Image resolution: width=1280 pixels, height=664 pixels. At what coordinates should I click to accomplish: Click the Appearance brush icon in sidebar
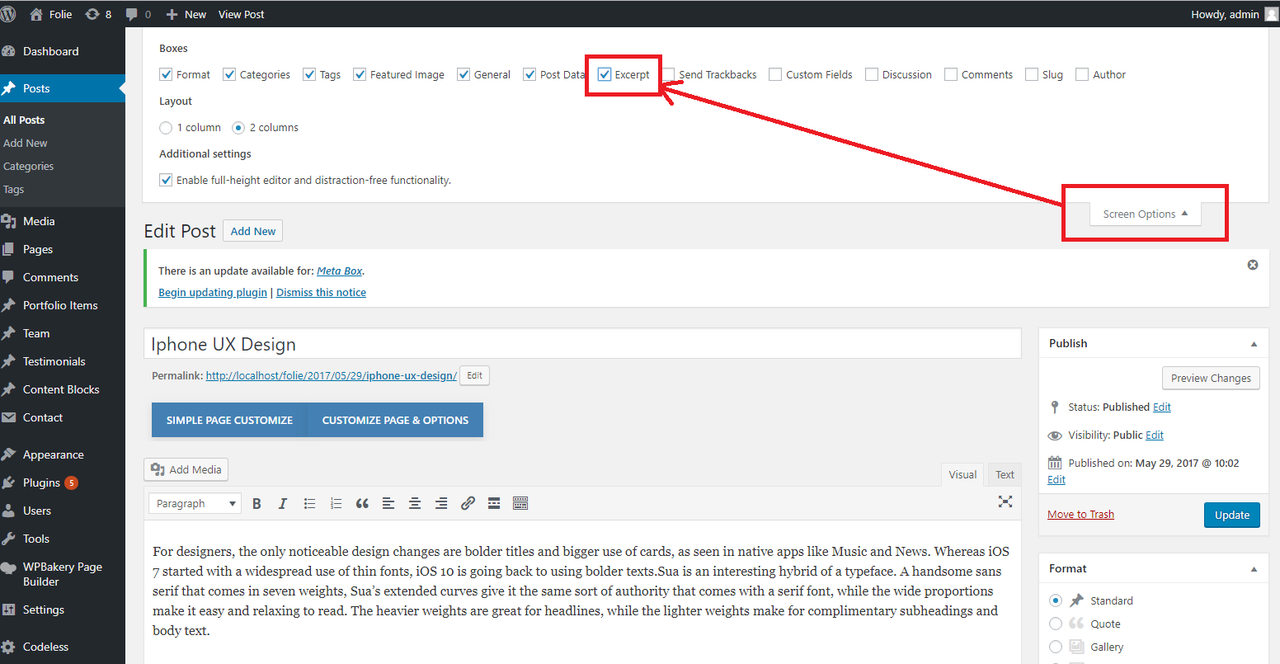pyautogui.click(x=10, y=454)
